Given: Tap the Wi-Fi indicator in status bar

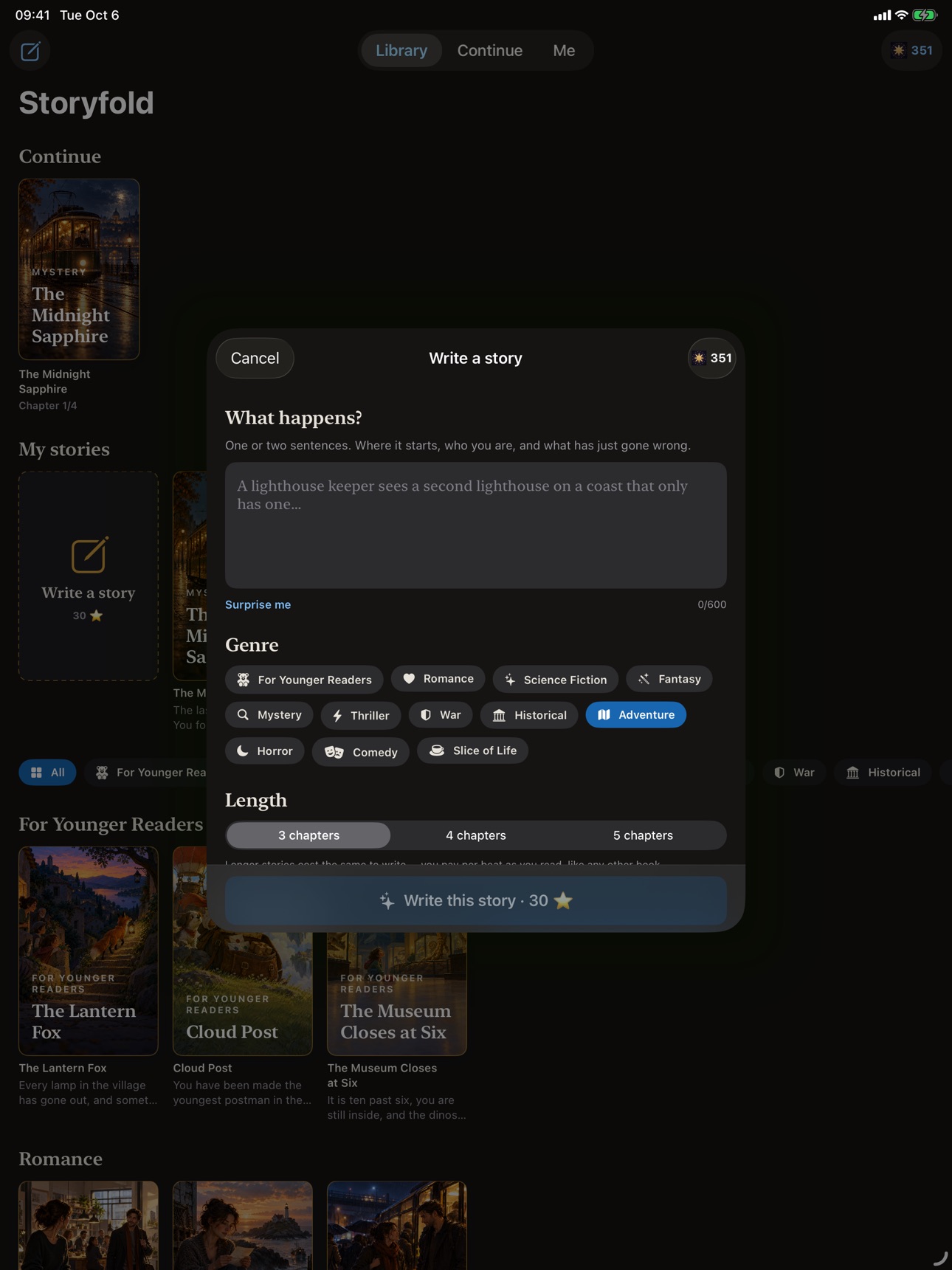Looking at the screenshot, I should click(901, 15).
